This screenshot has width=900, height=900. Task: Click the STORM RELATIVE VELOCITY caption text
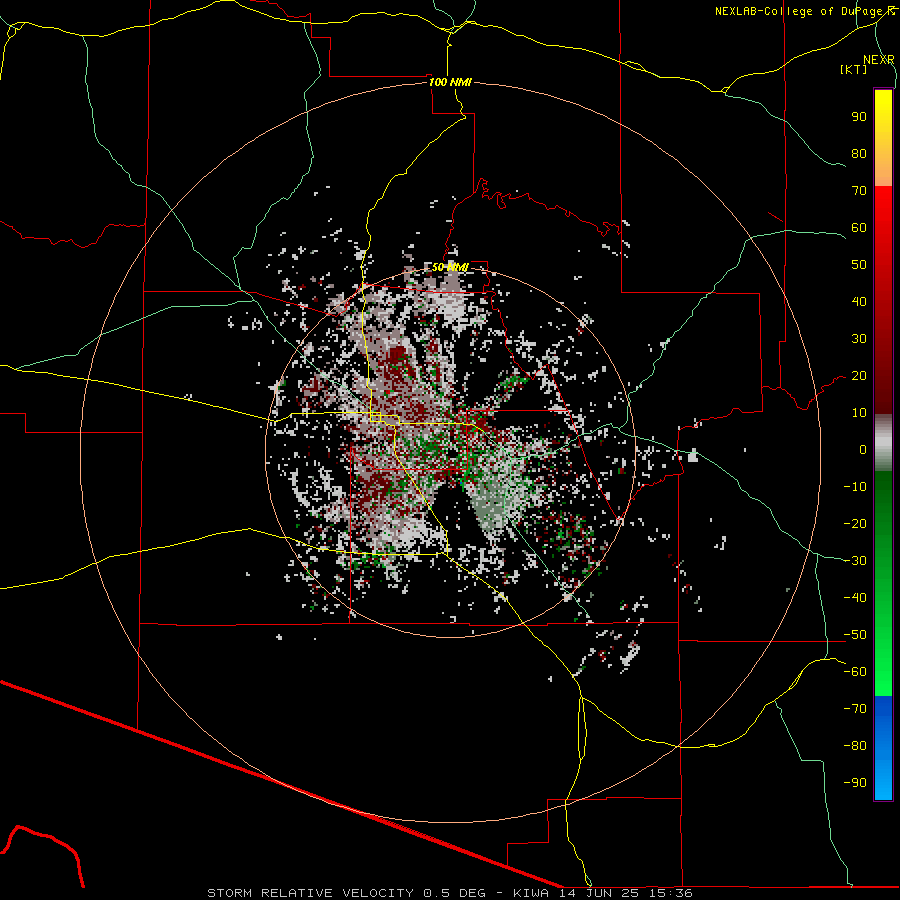tap(311, 893)
